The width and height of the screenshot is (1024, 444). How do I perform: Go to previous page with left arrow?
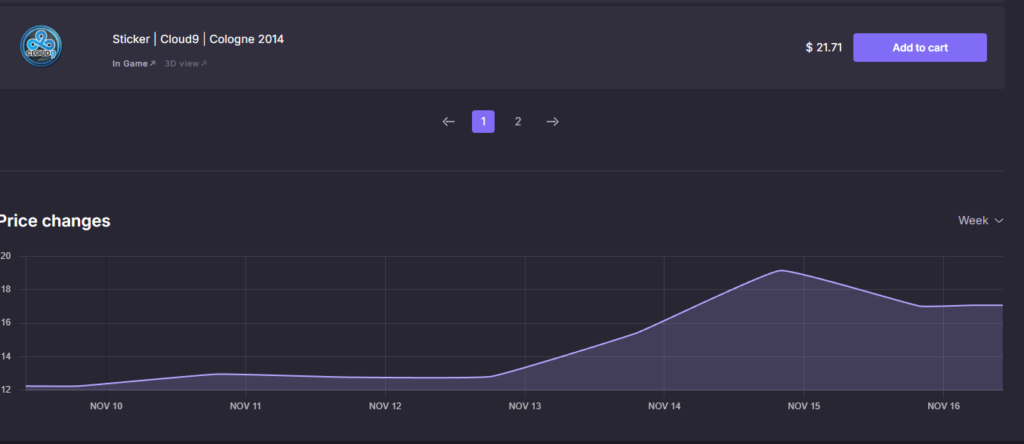pyautogui.click(x=449, y=122)
